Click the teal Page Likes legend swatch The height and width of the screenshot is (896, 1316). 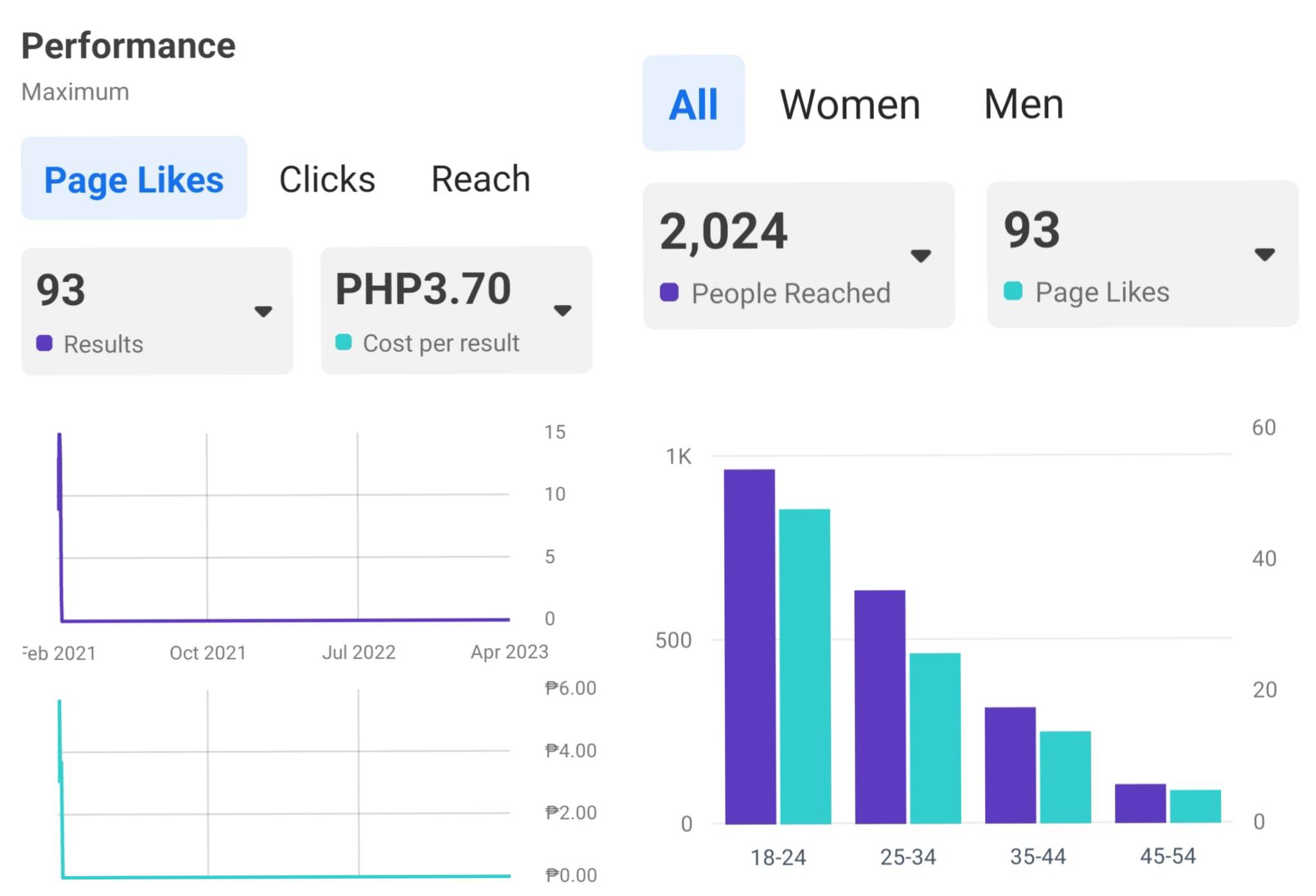point(1013,291)
